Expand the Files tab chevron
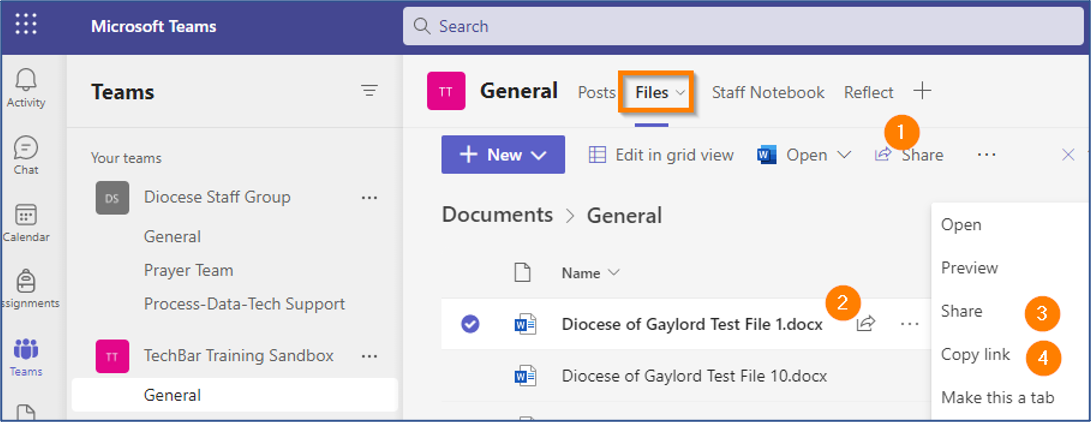This screenshot has width=1092, height=422. click(681, 93)
